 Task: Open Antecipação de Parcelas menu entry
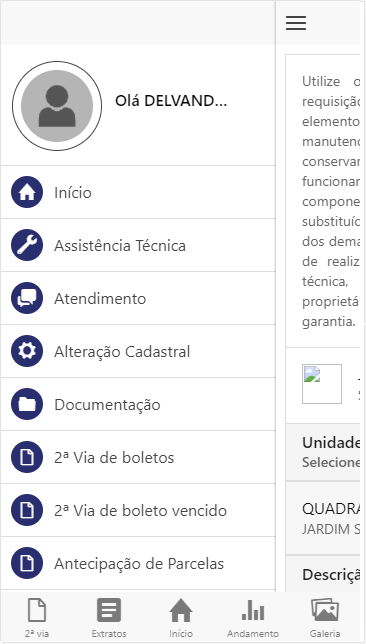pos(138,563)
